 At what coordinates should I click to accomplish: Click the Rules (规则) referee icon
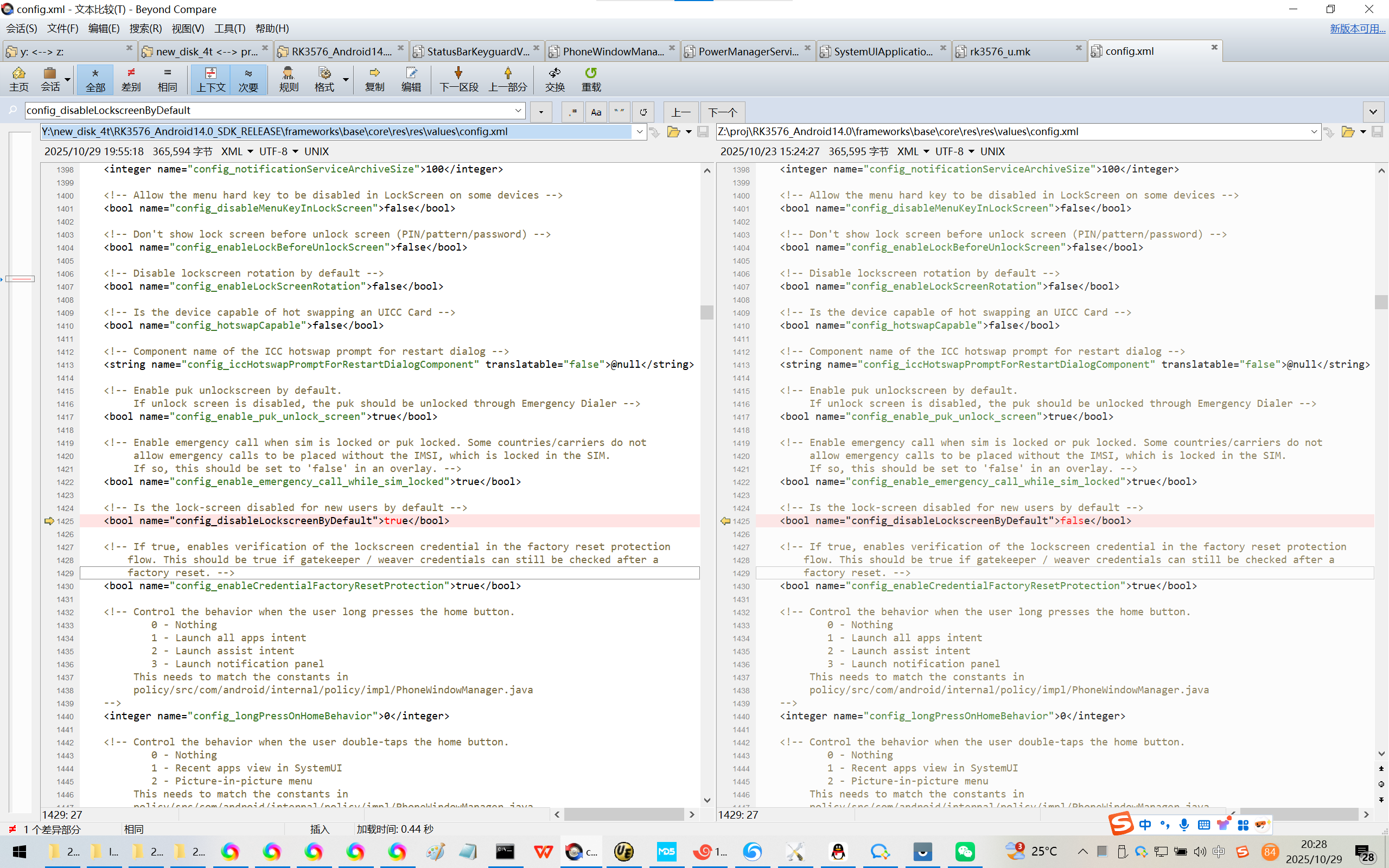tap(288, 79)
